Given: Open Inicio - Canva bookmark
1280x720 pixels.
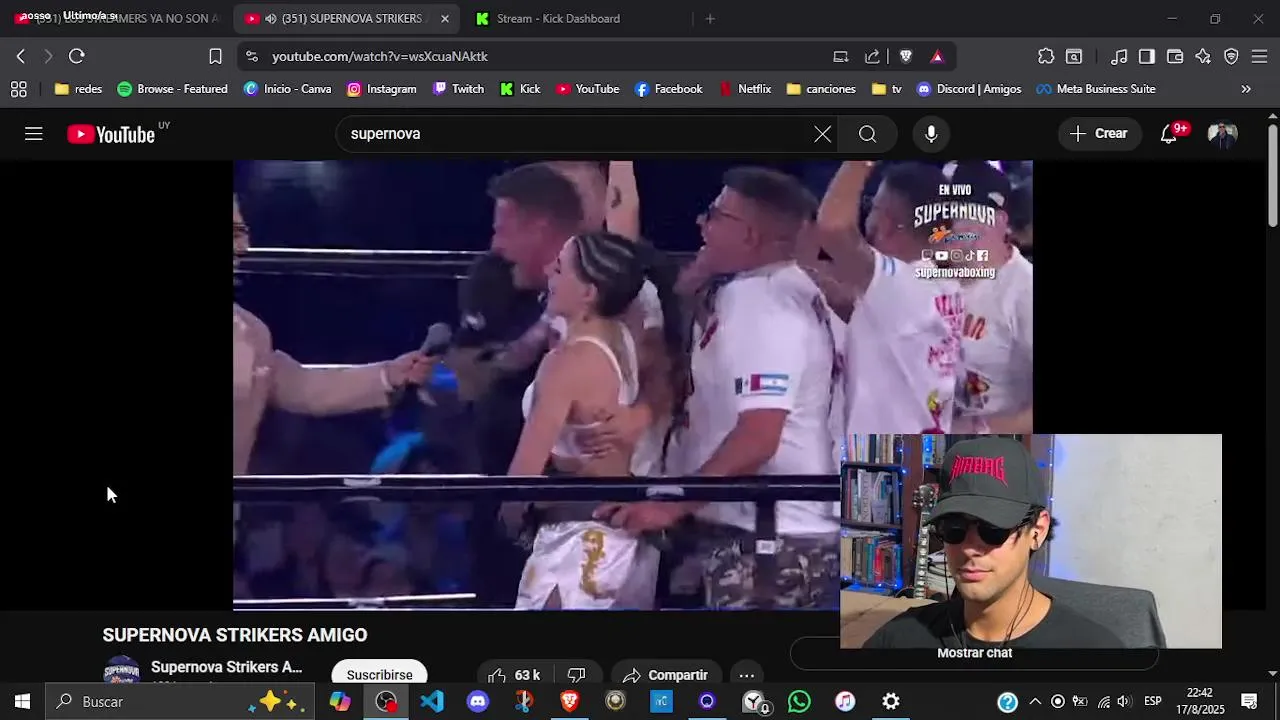Looking at the screenshot, I should 287,89.
